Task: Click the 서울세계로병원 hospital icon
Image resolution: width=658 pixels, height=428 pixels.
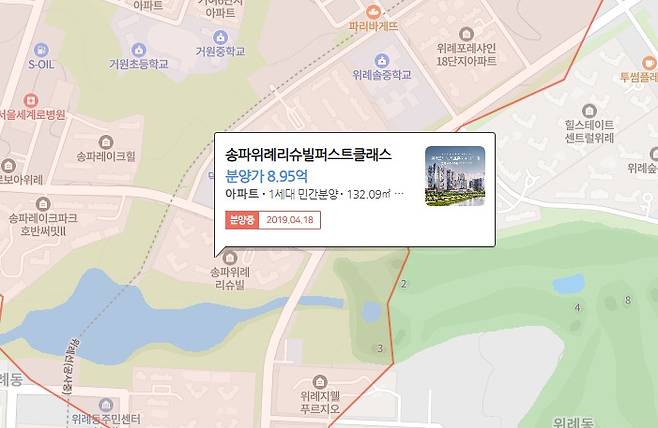Action: point(31,101)
